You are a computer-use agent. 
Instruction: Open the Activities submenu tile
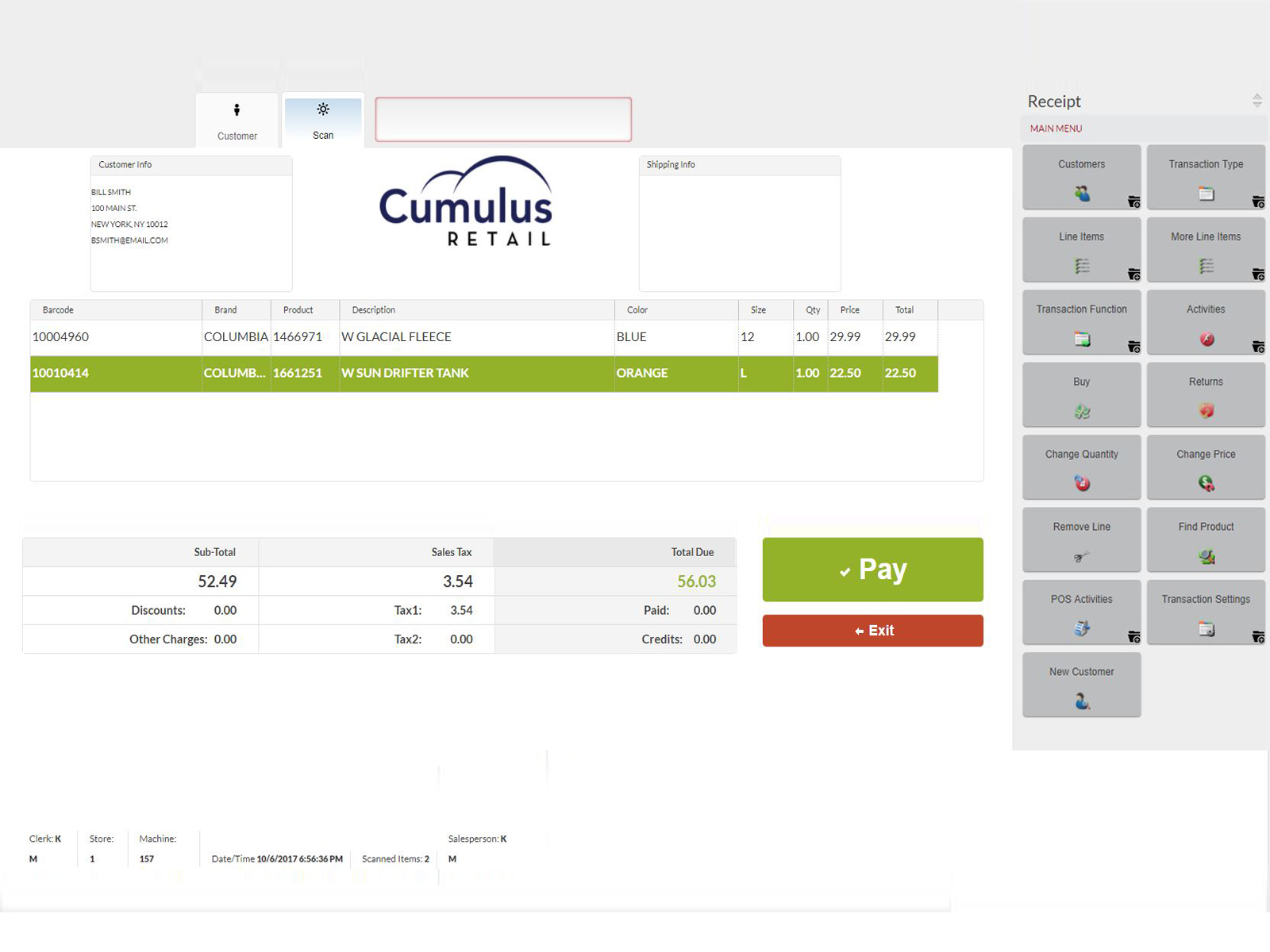[1205, 322]
